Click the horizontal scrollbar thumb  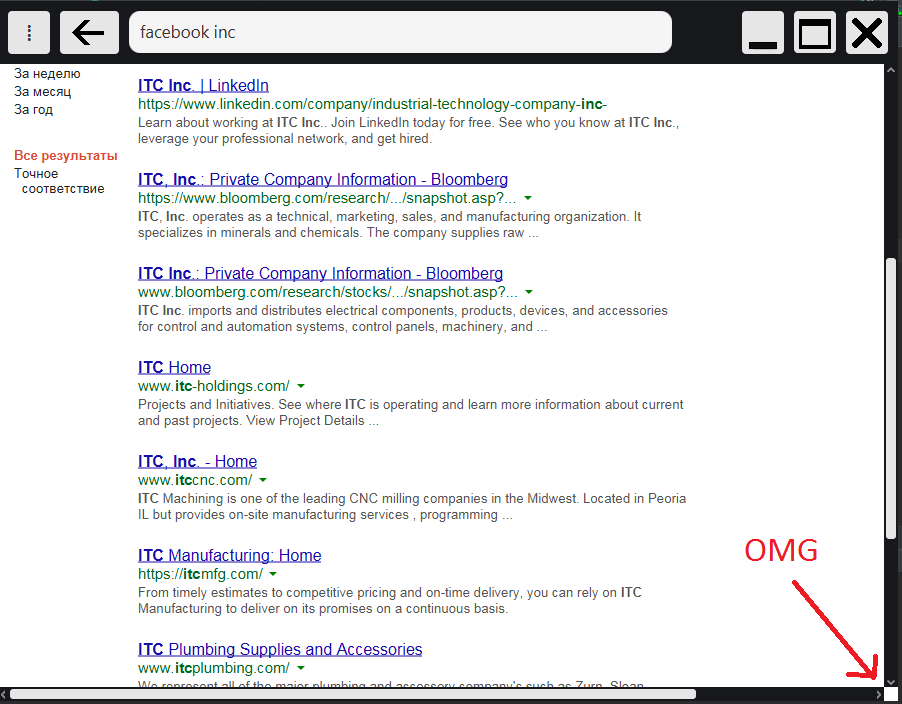(353, 694)
